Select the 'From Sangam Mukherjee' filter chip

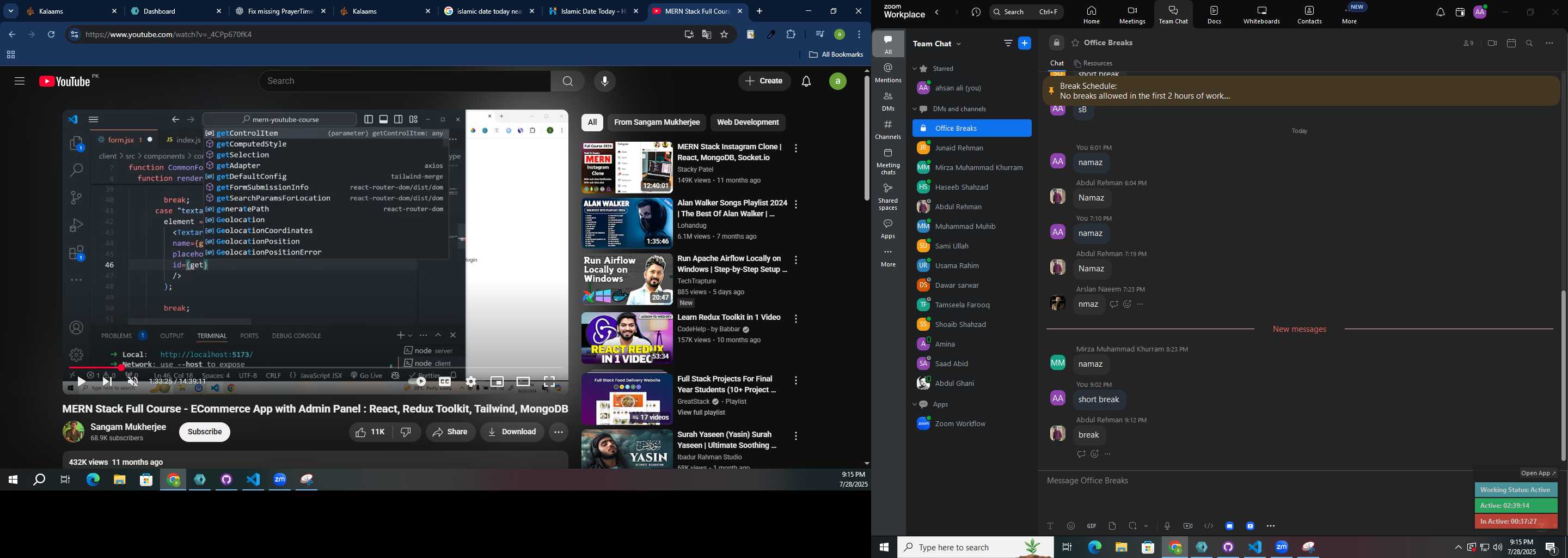pyautogui.click(x=657, y=123)
